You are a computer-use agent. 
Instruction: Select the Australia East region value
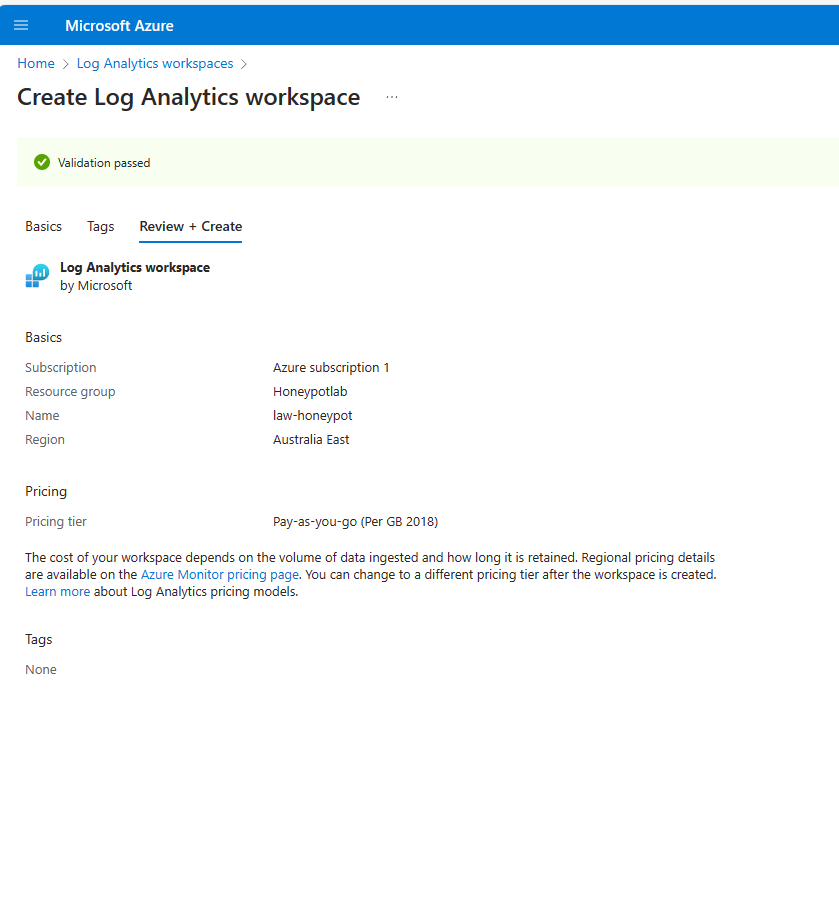tap(311, 440)
